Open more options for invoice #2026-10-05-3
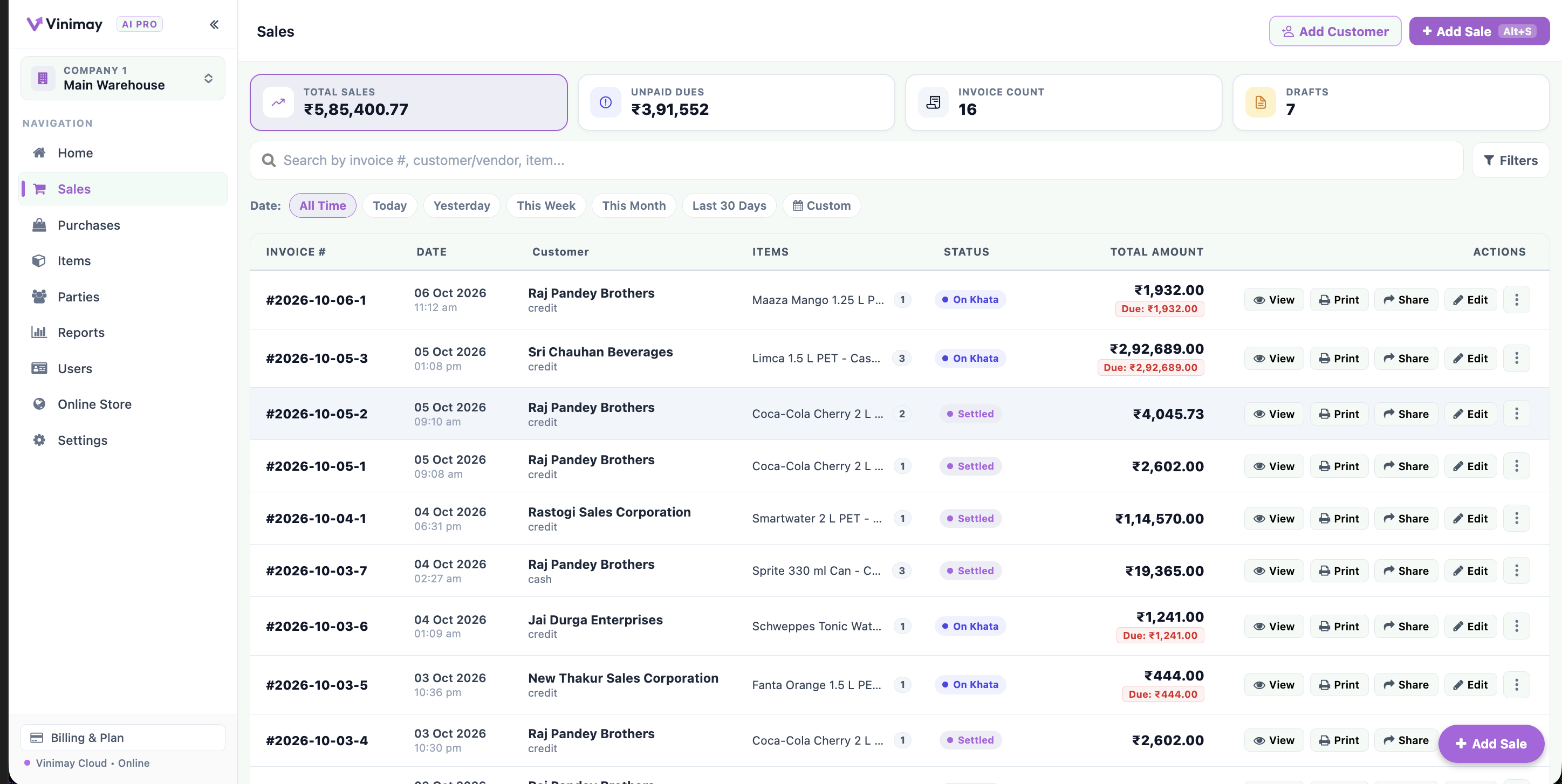The image size is (1562, 784). tap(1517, 359)
